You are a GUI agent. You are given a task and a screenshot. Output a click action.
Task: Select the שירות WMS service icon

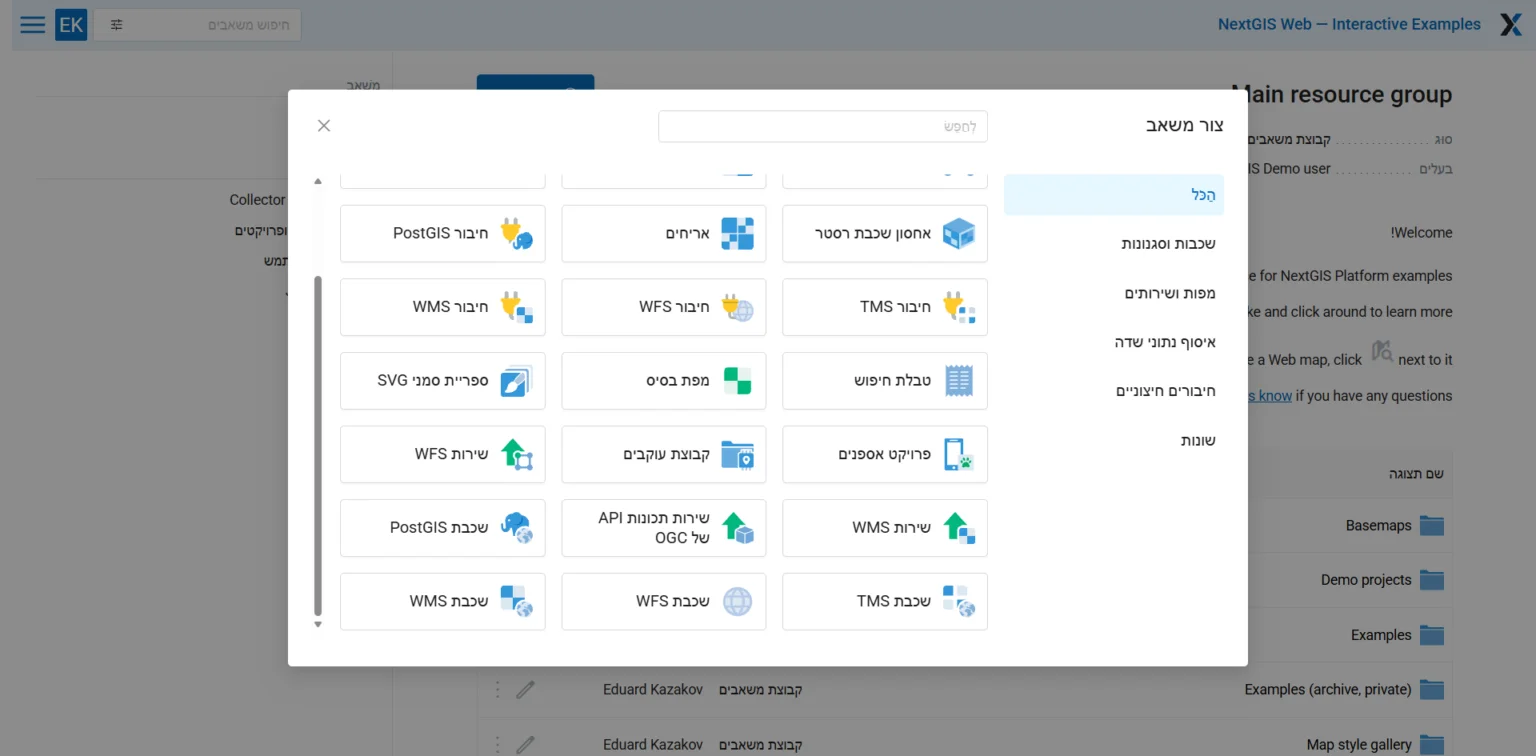(959, 528)
